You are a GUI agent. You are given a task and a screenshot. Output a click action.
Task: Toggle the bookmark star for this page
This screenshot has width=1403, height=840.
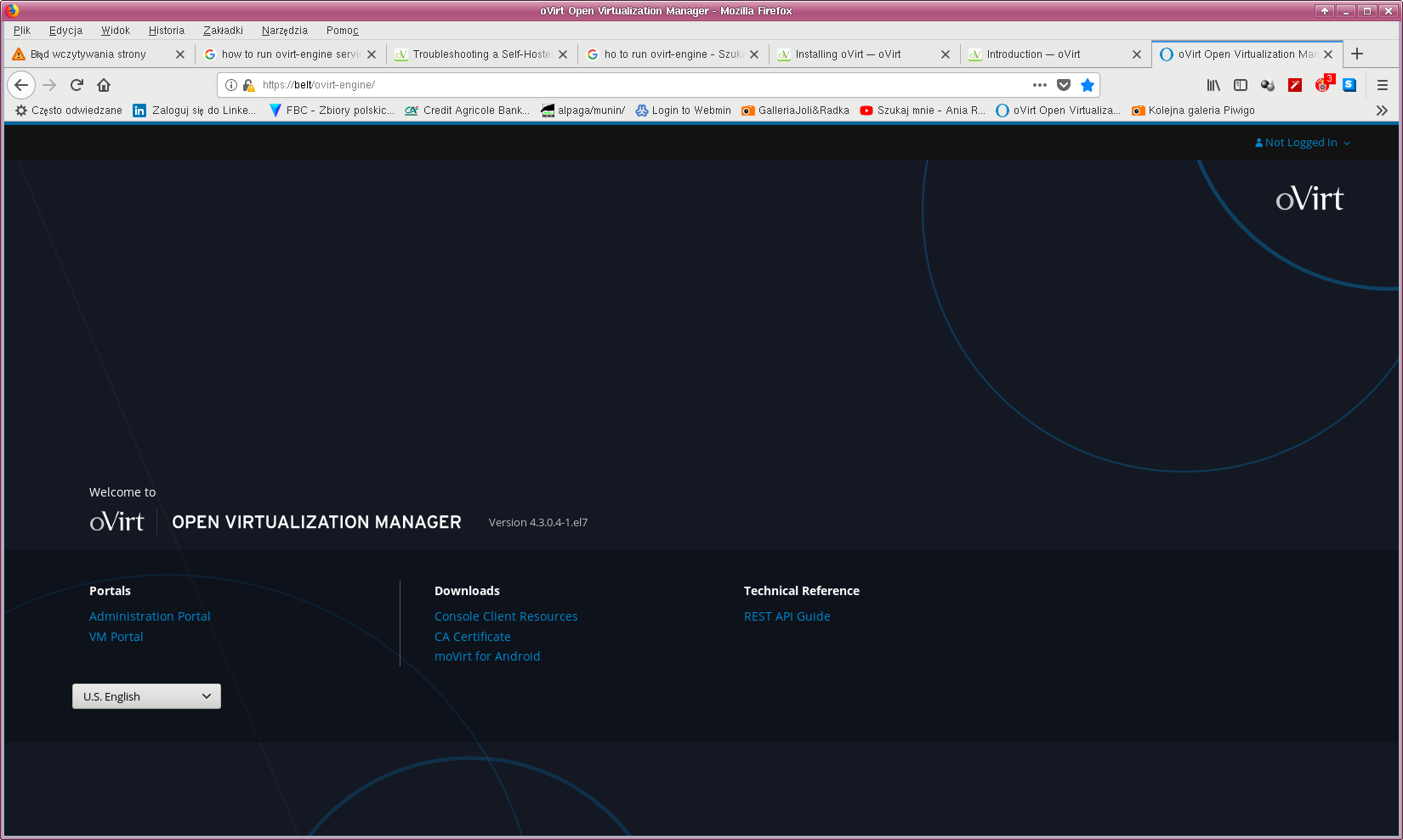click(x=1087, y=85)
